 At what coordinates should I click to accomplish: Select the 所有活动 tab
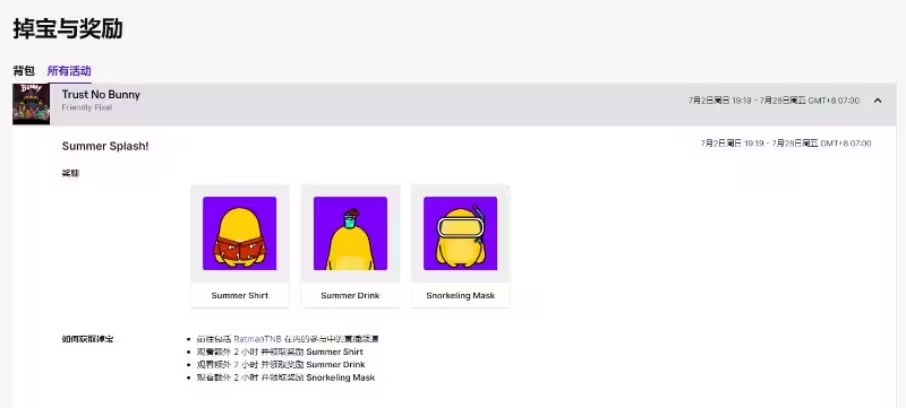pos(69,71)
